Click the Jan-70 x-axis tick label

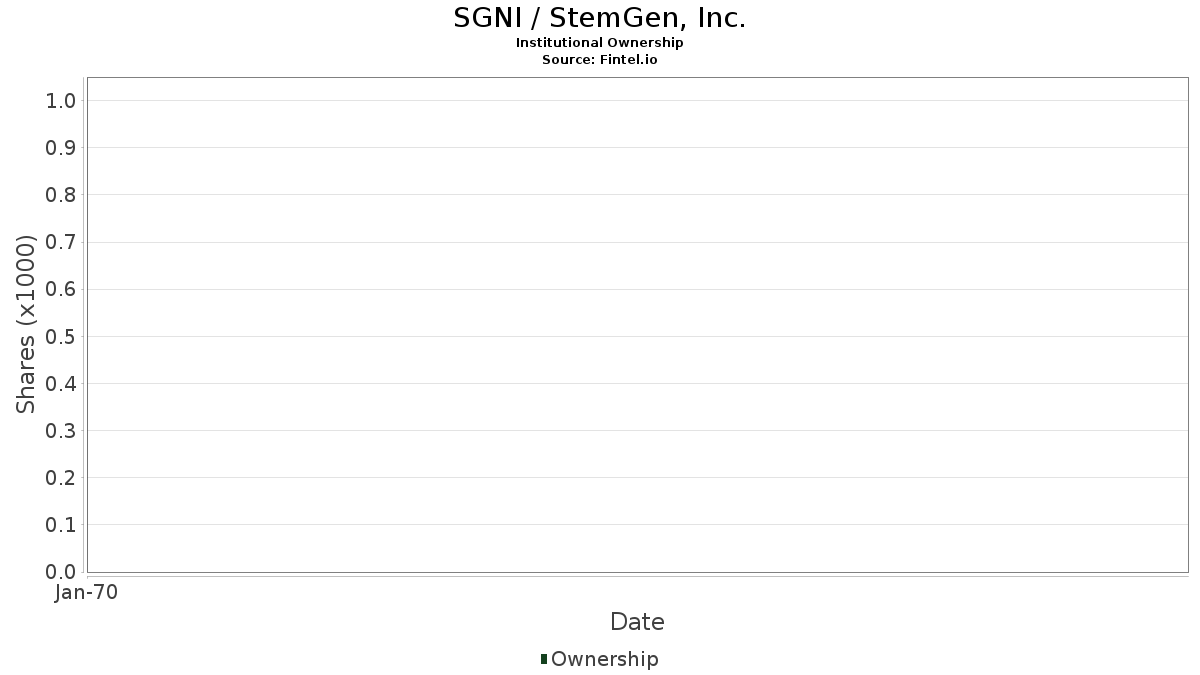click(87, 593)
